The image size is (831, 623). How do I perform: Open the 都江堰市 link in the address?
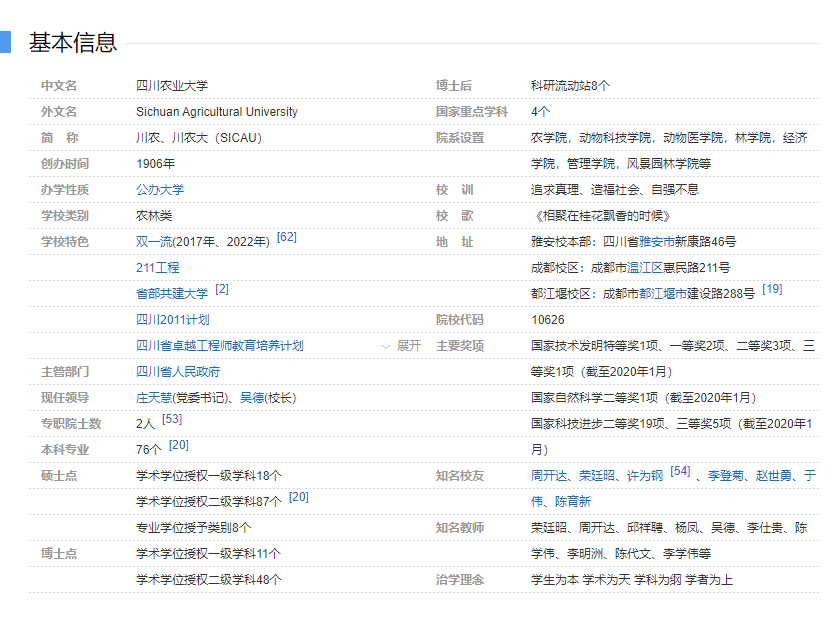point(658,294)
